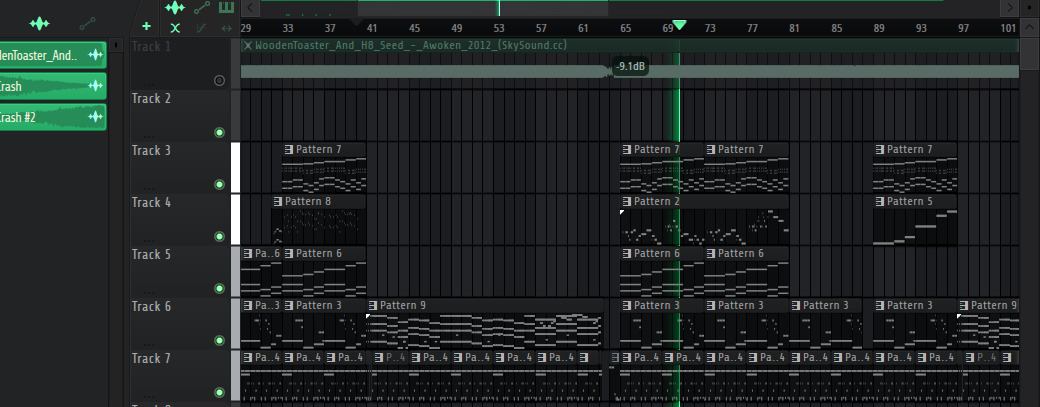Image resolution: width=1040 pixels, height=407 pixels.
Task: Toggle Track 6 mute indicator
Action: click(220, 341)
